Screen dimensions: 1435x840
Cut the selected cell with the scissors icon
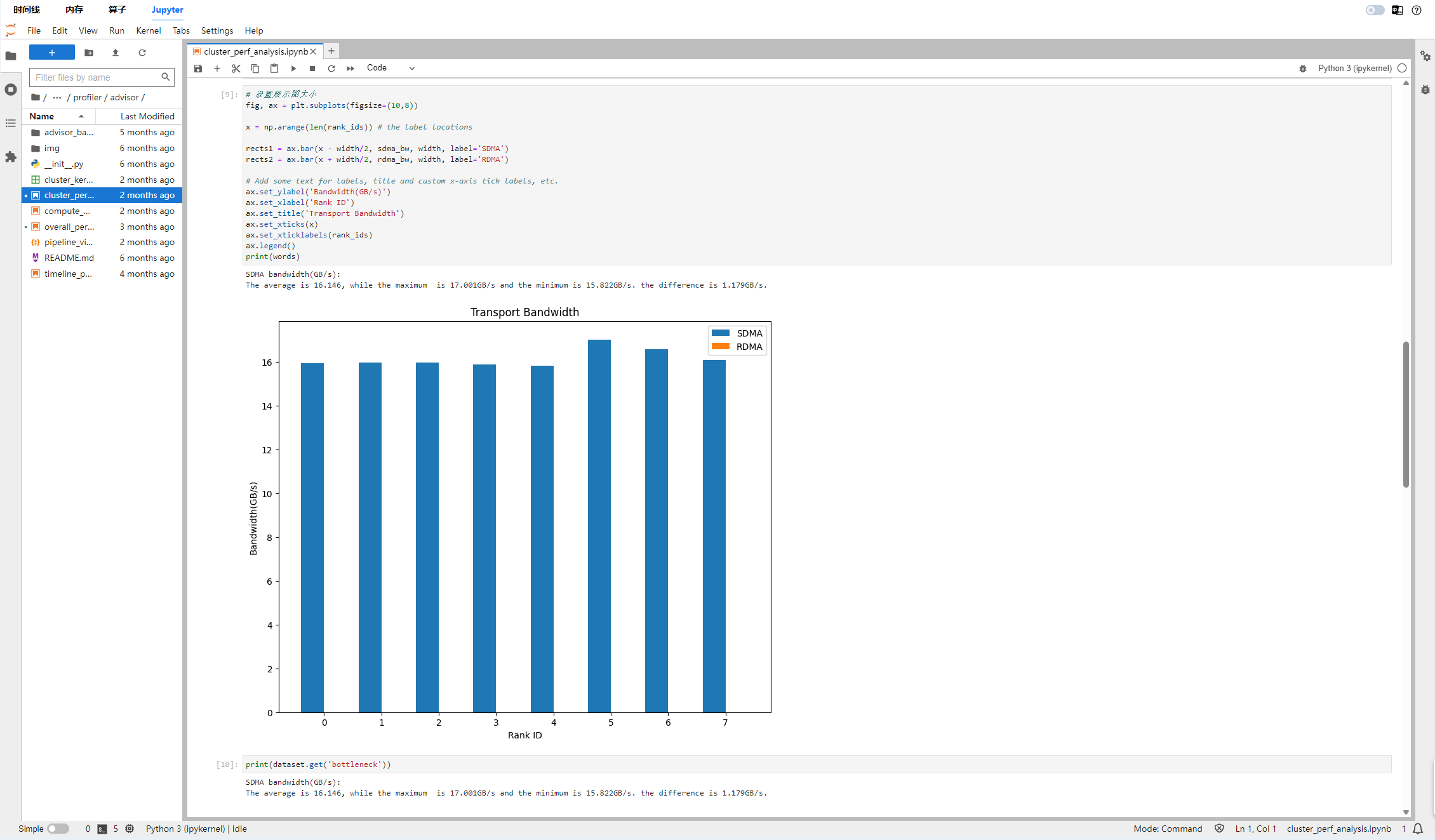pos(236,69)
